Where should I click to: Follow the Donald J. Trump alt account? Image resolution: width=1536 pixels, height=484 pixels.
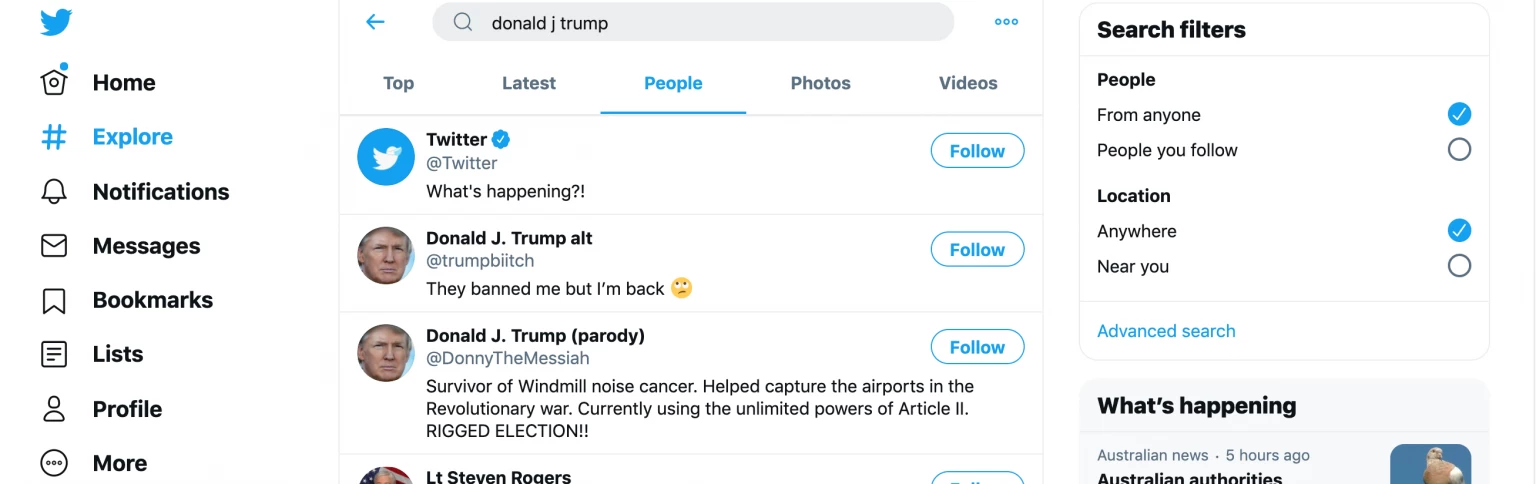click(977, 250)
